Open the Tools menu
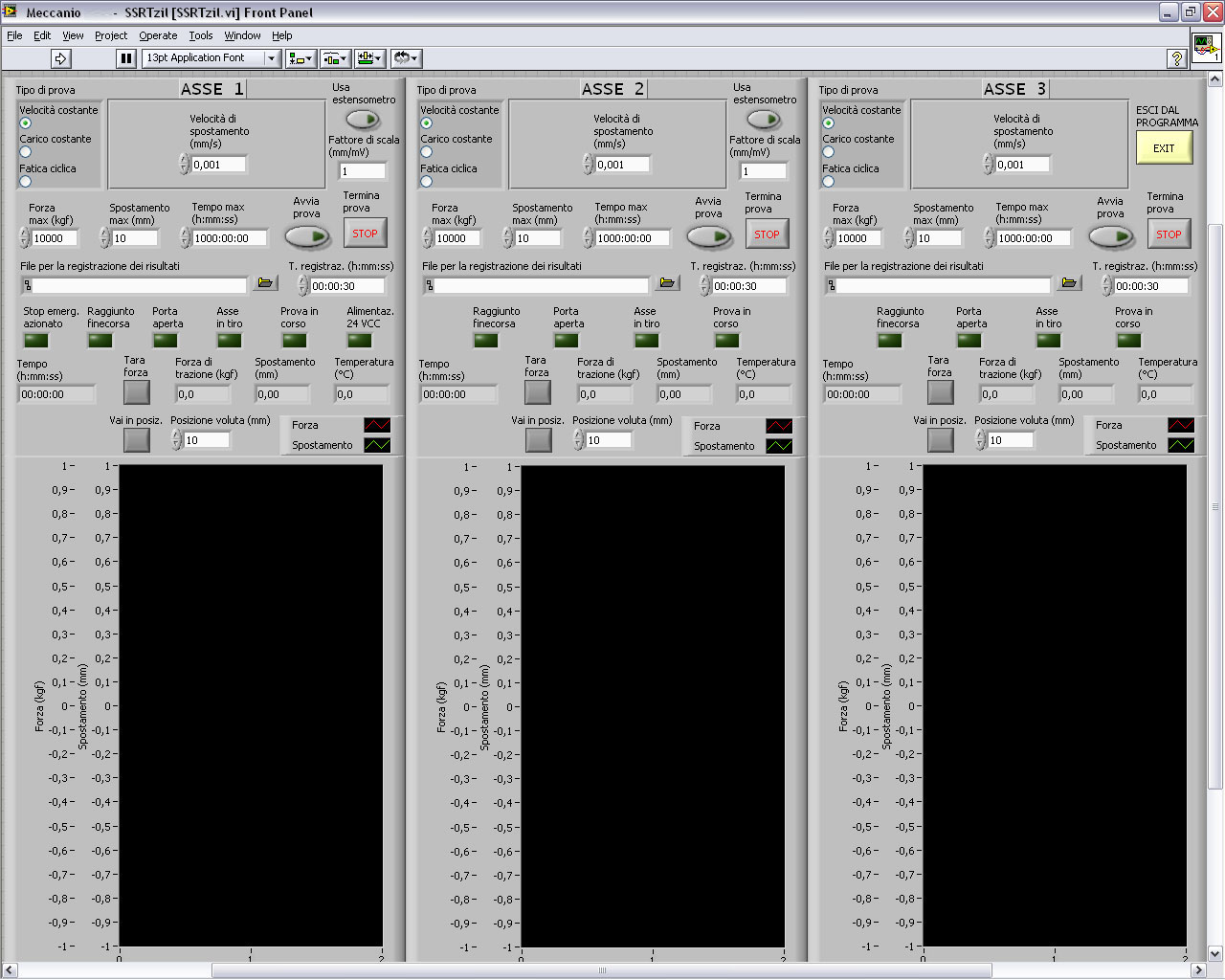This screenshot has width=1225, height=980. (201, 35)
